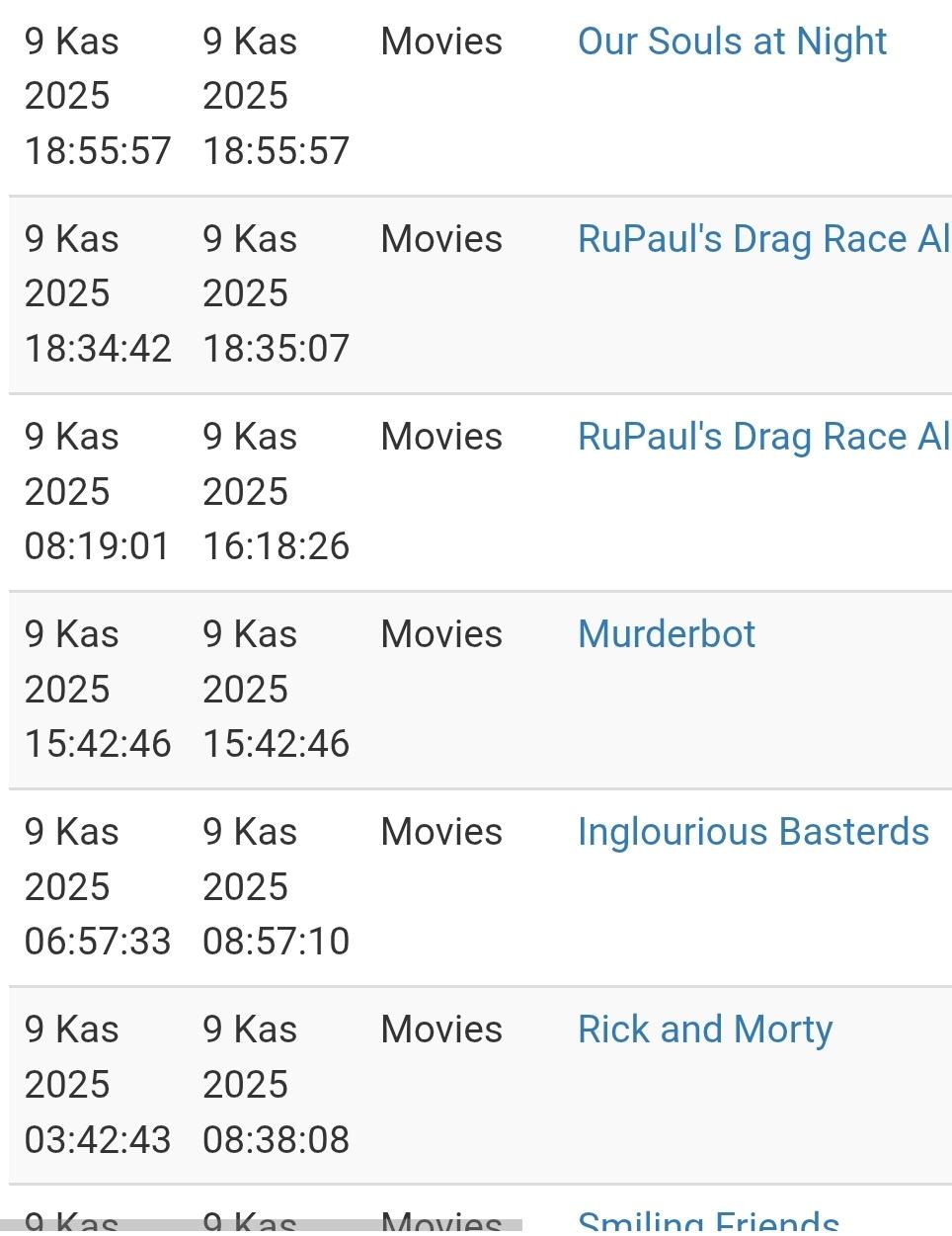Screen dimensions: 952x1236
Task: Select the Movies cell in the Inglourious Basterds row
Action: 441,832
